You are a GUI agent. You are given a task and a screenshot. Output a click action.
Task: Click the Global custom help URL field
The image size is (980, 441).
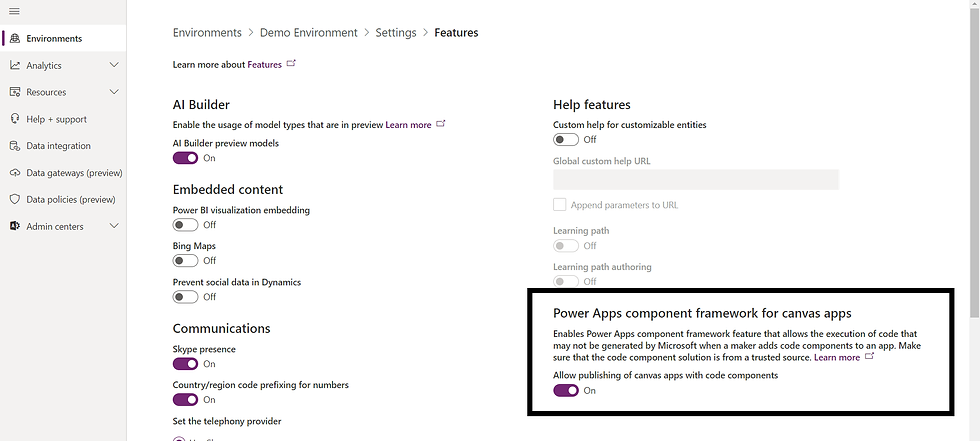coord(696,179)
